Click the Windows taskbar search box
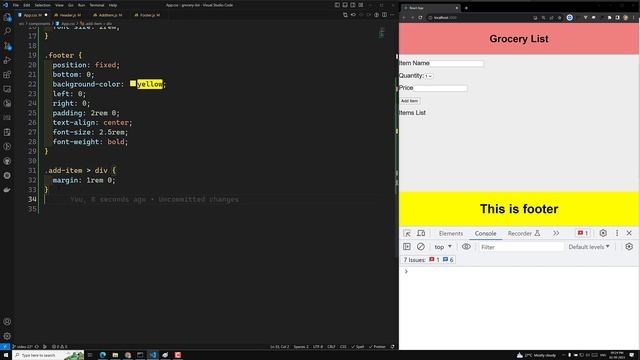This screenshot has height=360, width=640. 48,355
